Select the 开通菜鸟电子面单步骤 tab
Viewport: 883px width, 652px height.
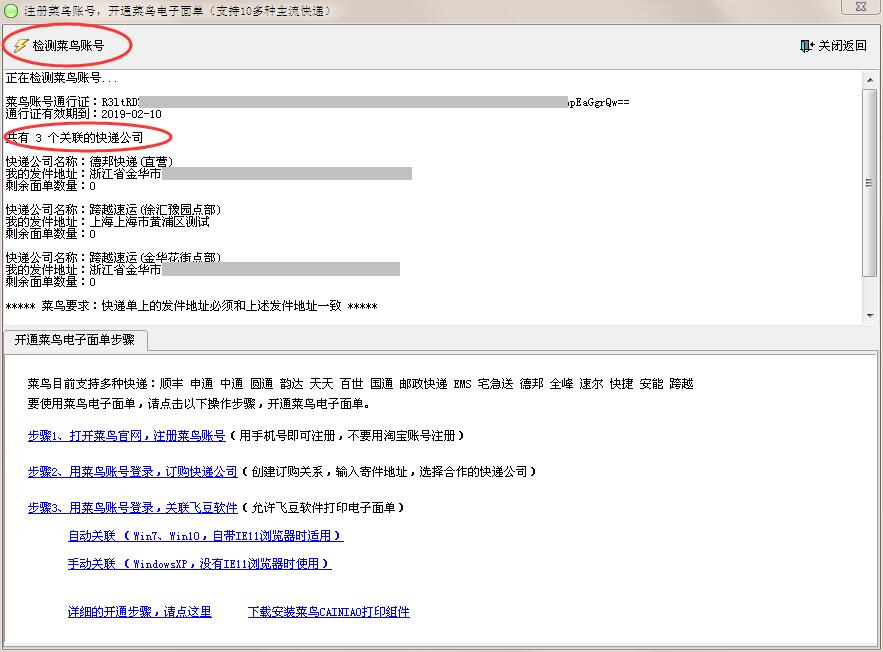click(x=75, y=340)
